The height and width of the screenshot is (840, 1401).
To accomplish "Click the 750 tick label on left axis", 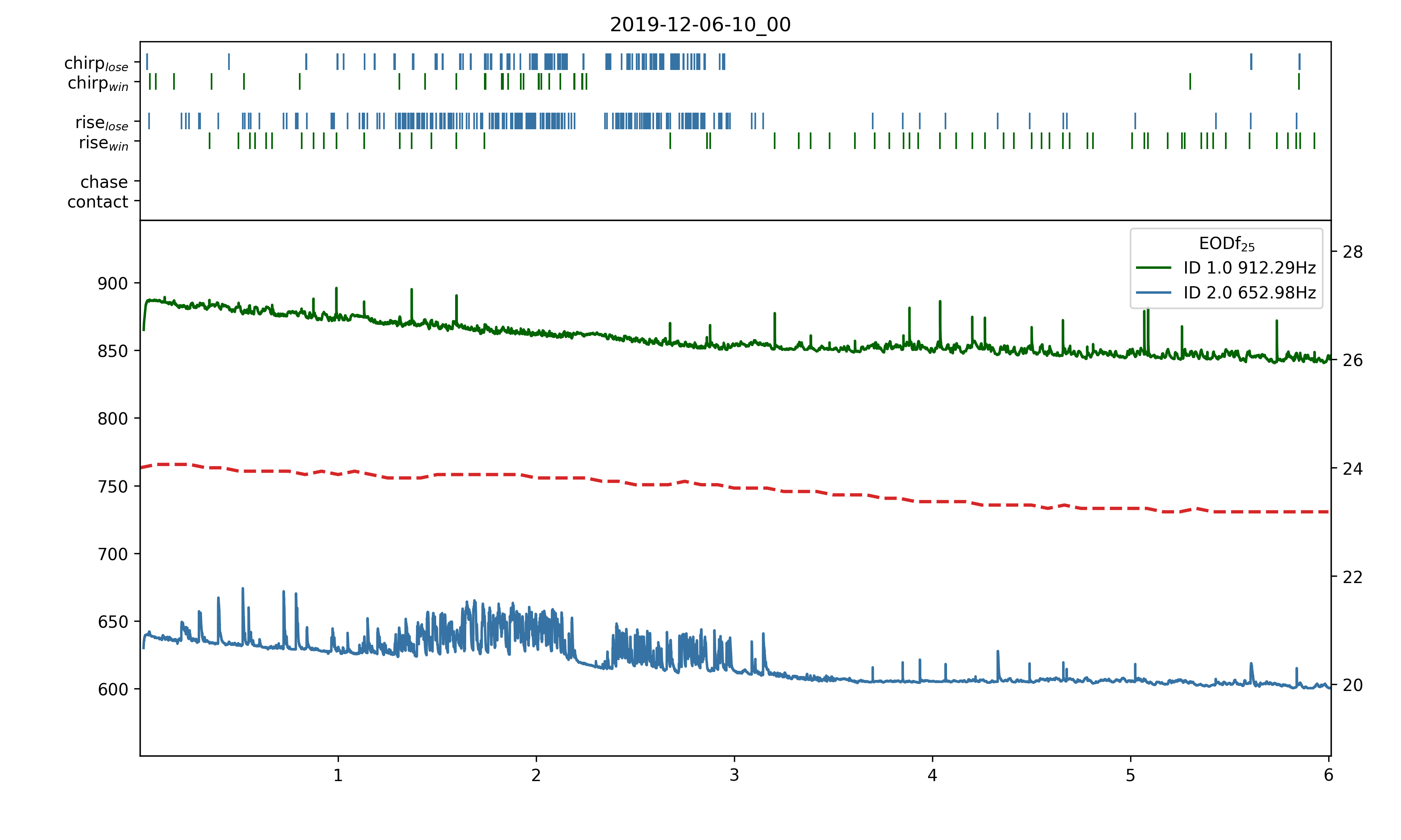I will [x=113, y=487].
